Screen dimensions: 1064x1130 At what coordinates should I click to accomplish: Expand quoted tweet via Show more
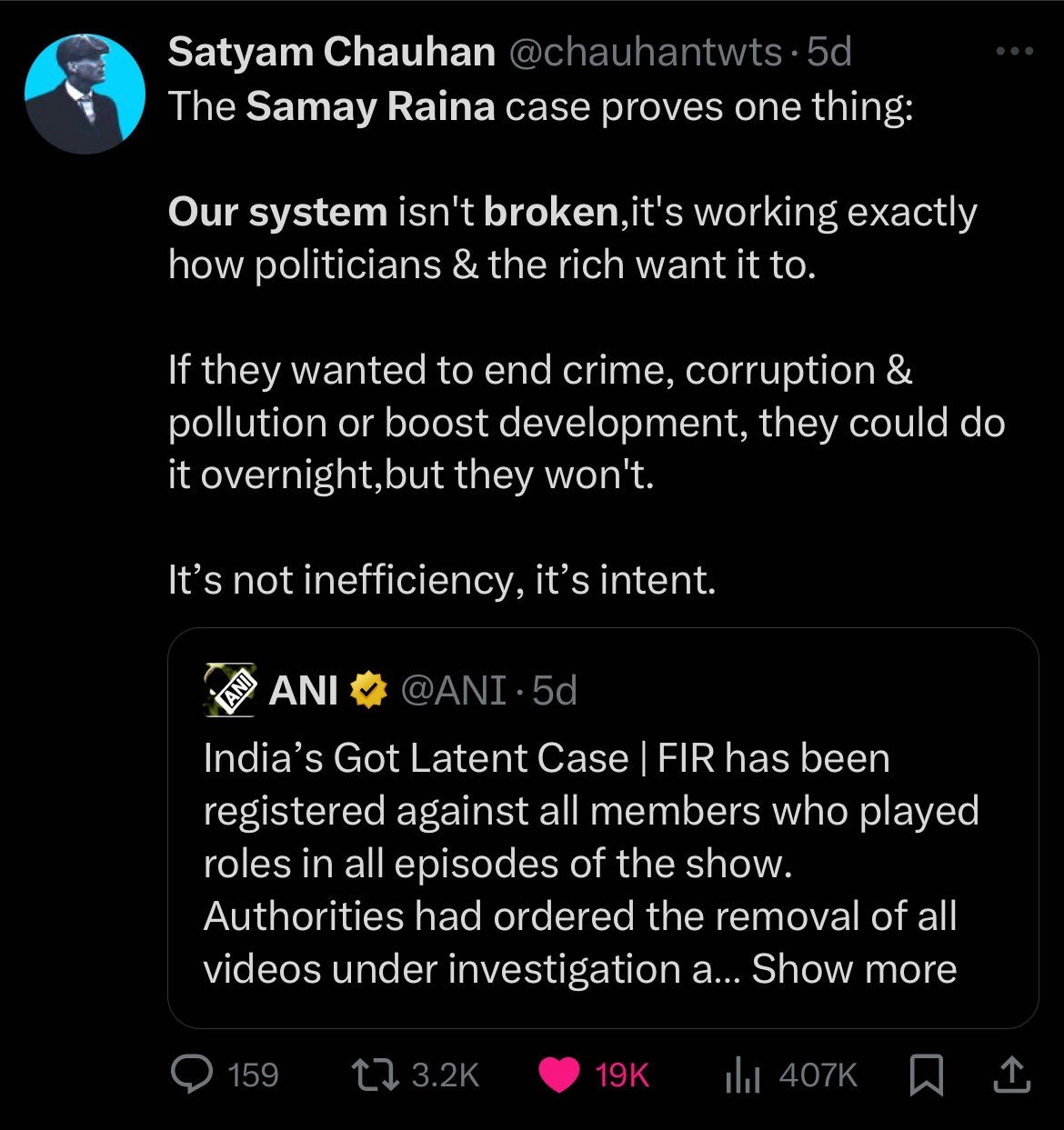[854, 968]
